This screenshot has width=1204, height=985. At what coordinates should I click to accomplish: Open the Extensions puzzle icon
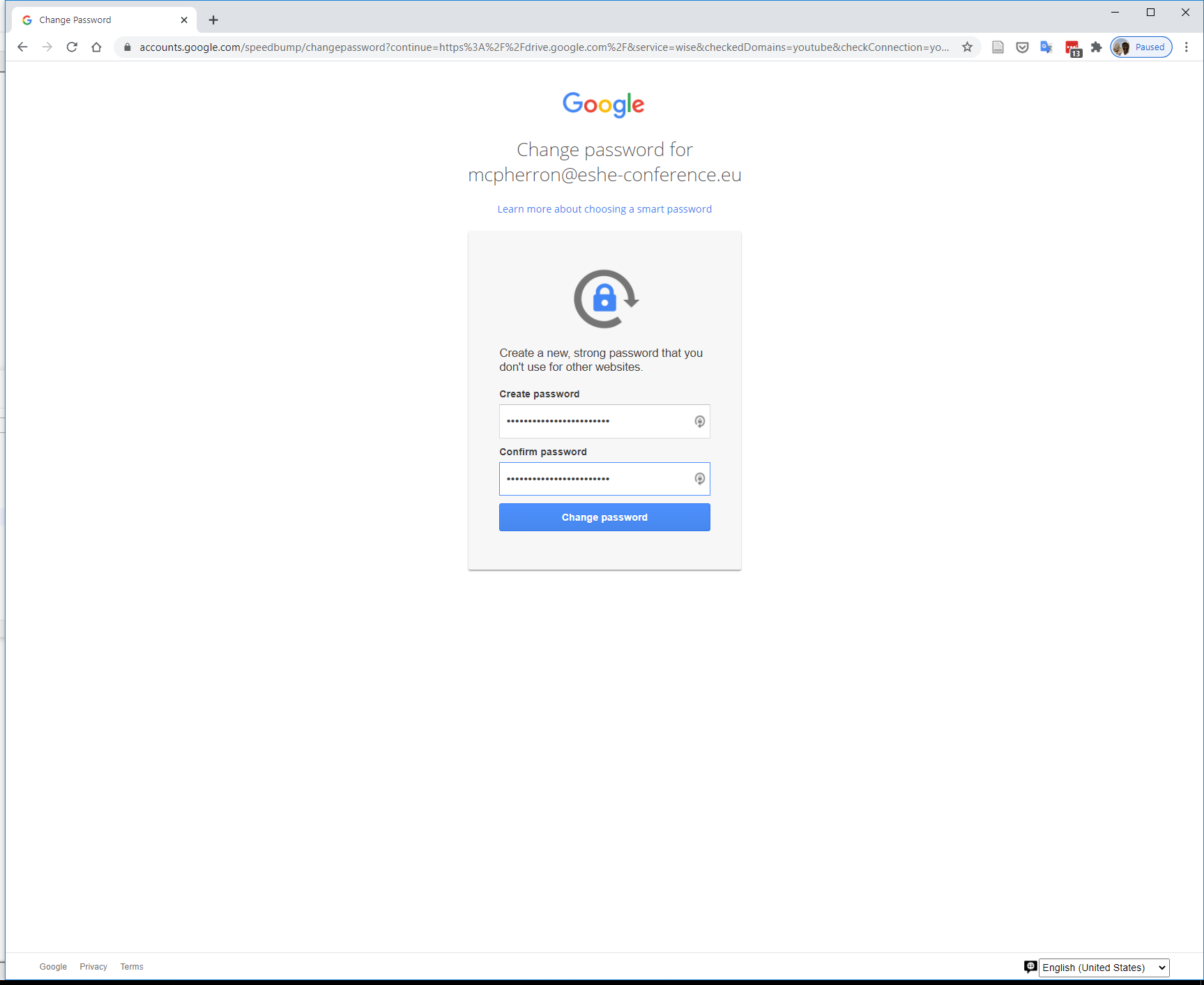pos(1096,47)
